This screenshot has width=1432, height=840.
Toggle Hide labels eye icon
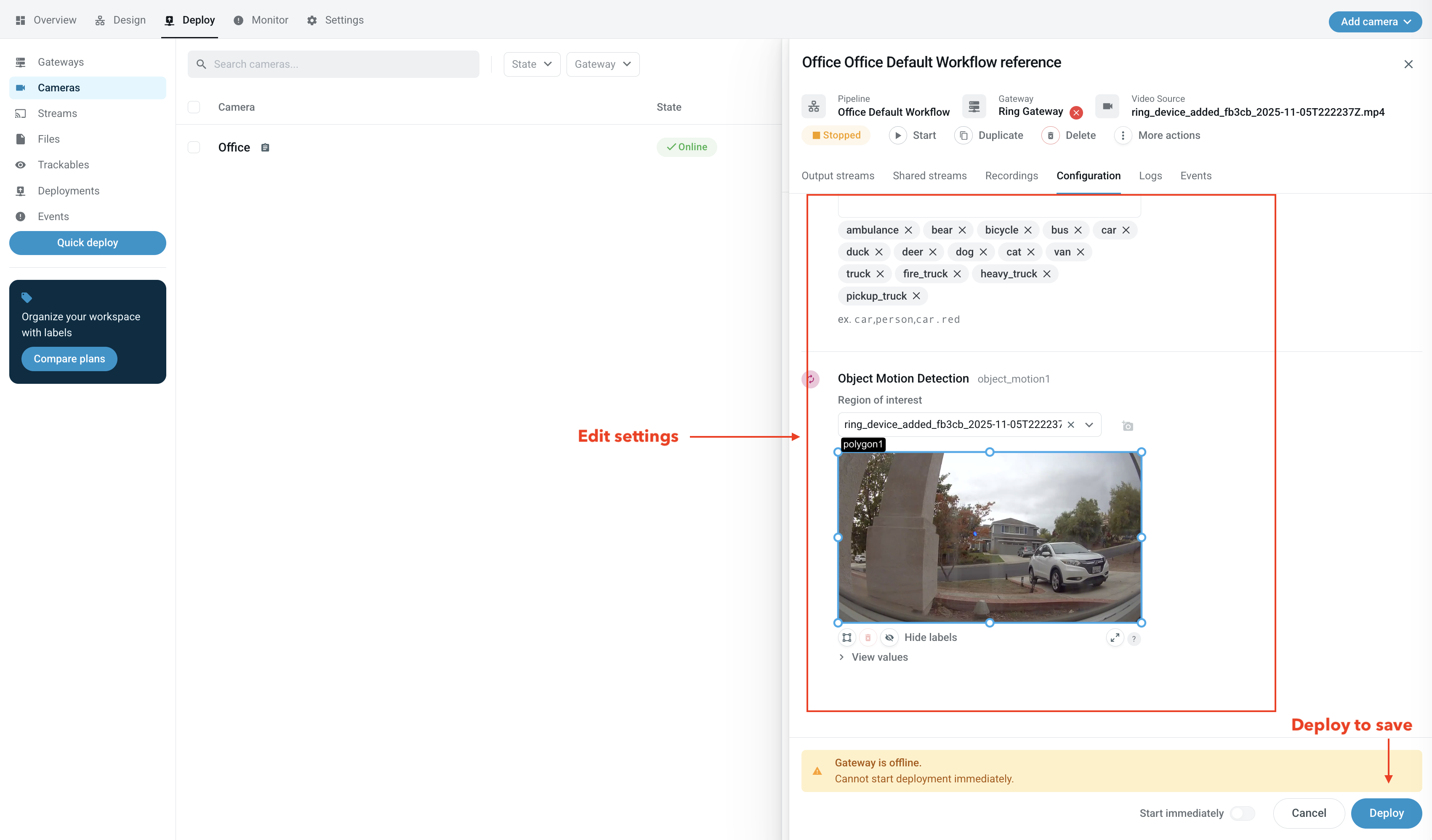coord(889,637)
